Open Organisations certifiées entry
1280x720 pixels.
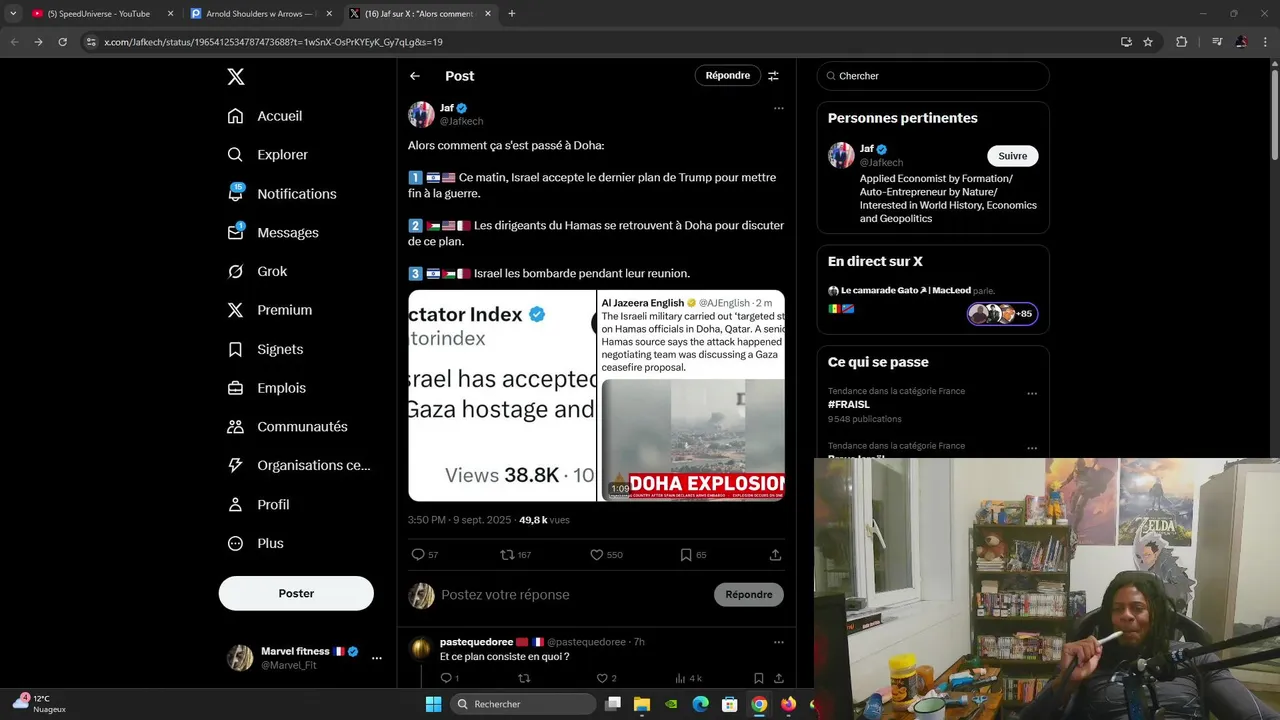pyautogui.click(x=298, y=465)
